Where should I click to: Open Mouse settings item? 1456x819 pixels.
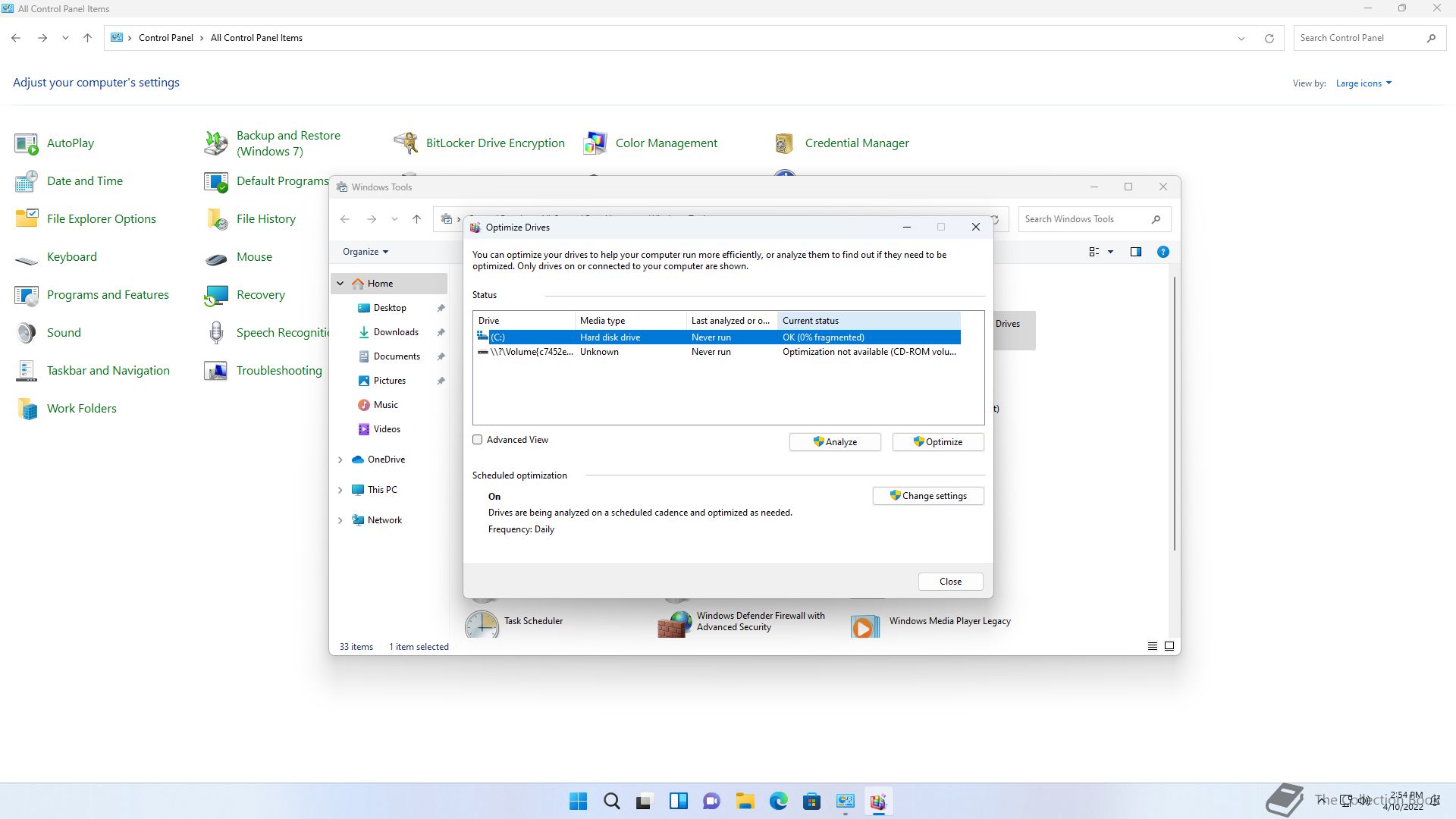pos(238,257)
